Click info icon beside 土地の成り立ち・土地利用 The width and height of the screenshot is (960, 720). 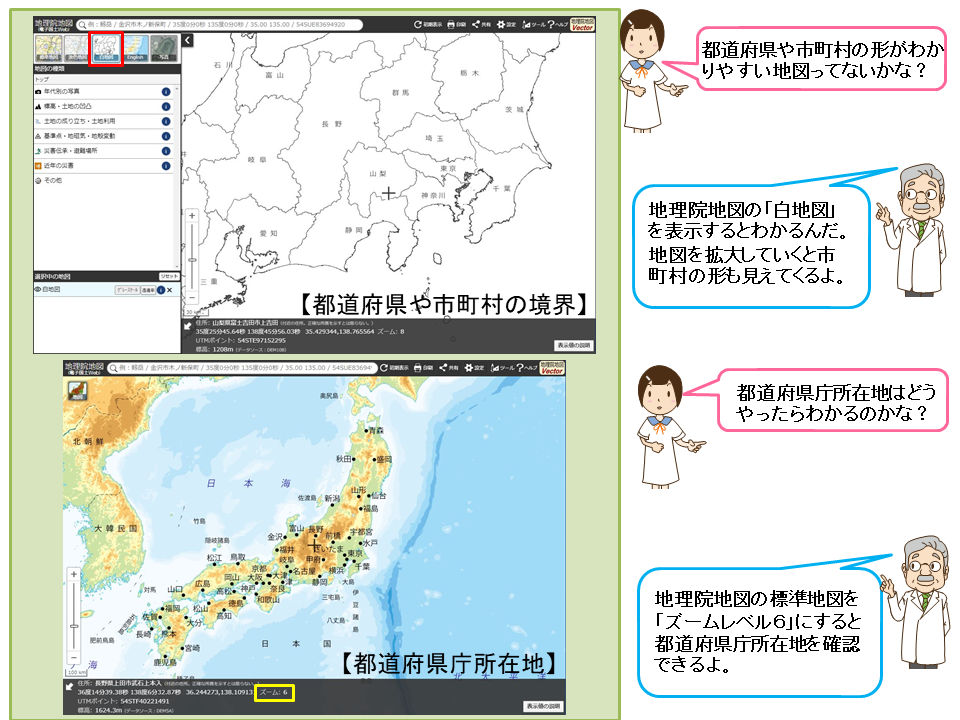tap(166, 121)
